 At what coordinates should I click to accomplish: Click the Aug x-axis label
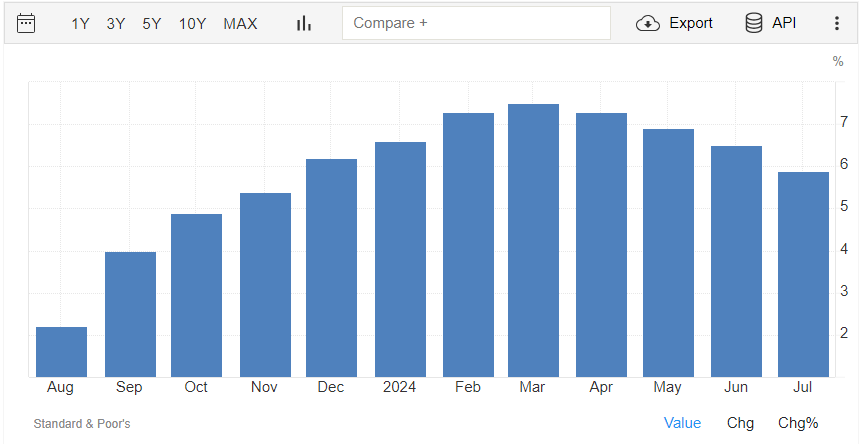click(60, 387)
